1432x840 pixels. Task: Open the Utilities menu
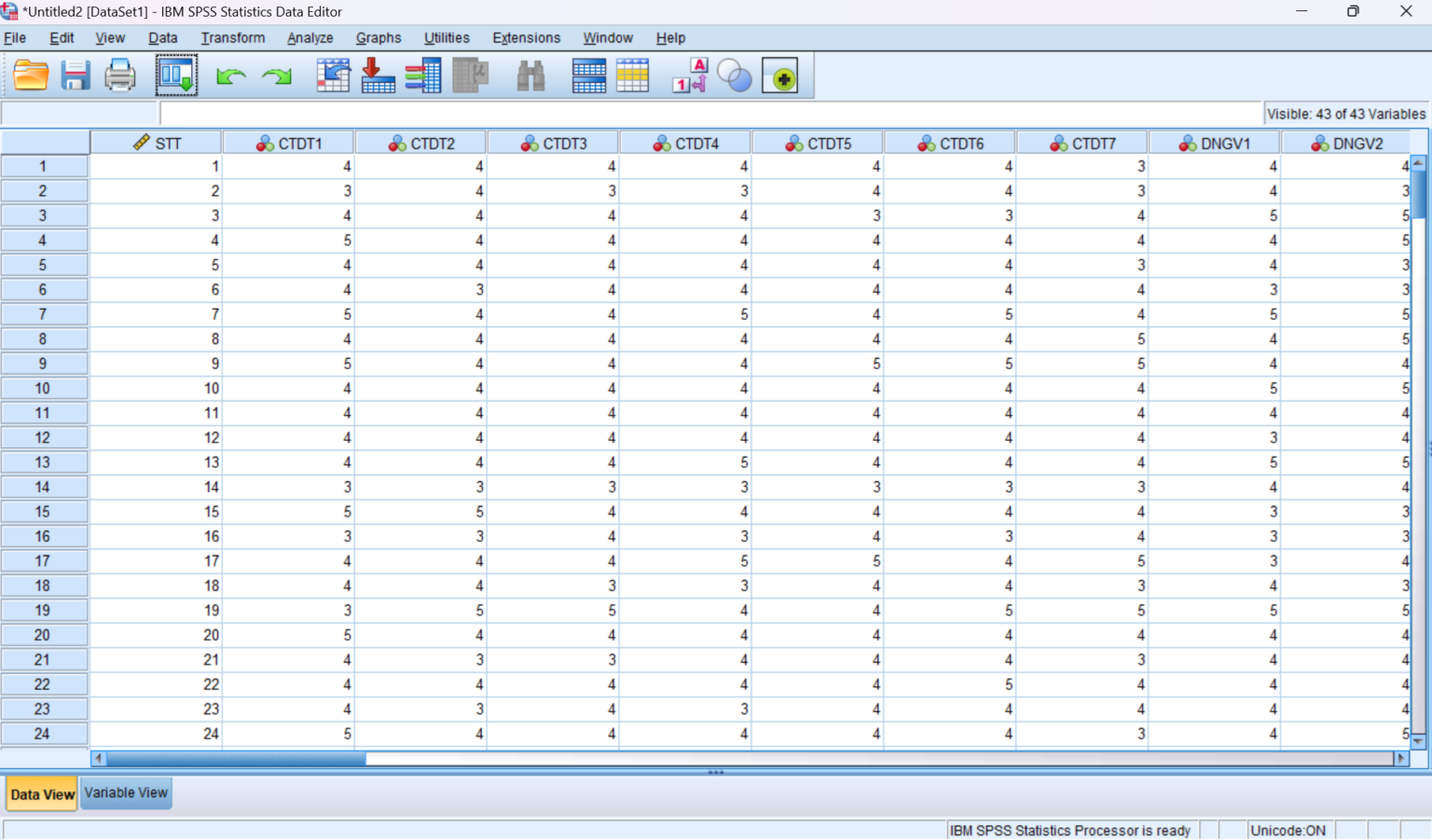[447, 37]
